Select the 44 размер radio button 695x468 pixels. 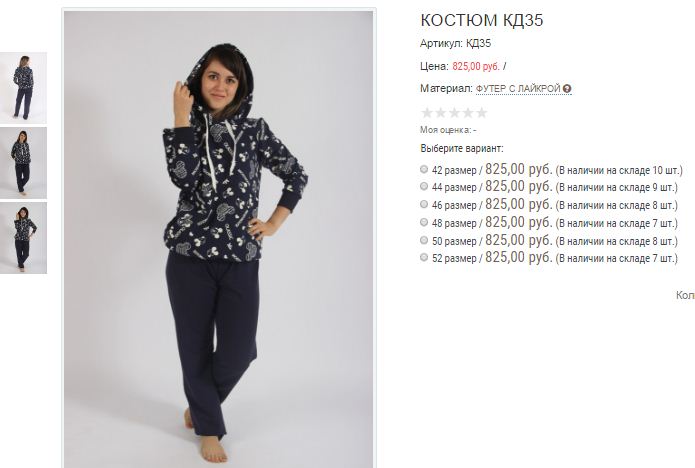(x=424, y=187)
